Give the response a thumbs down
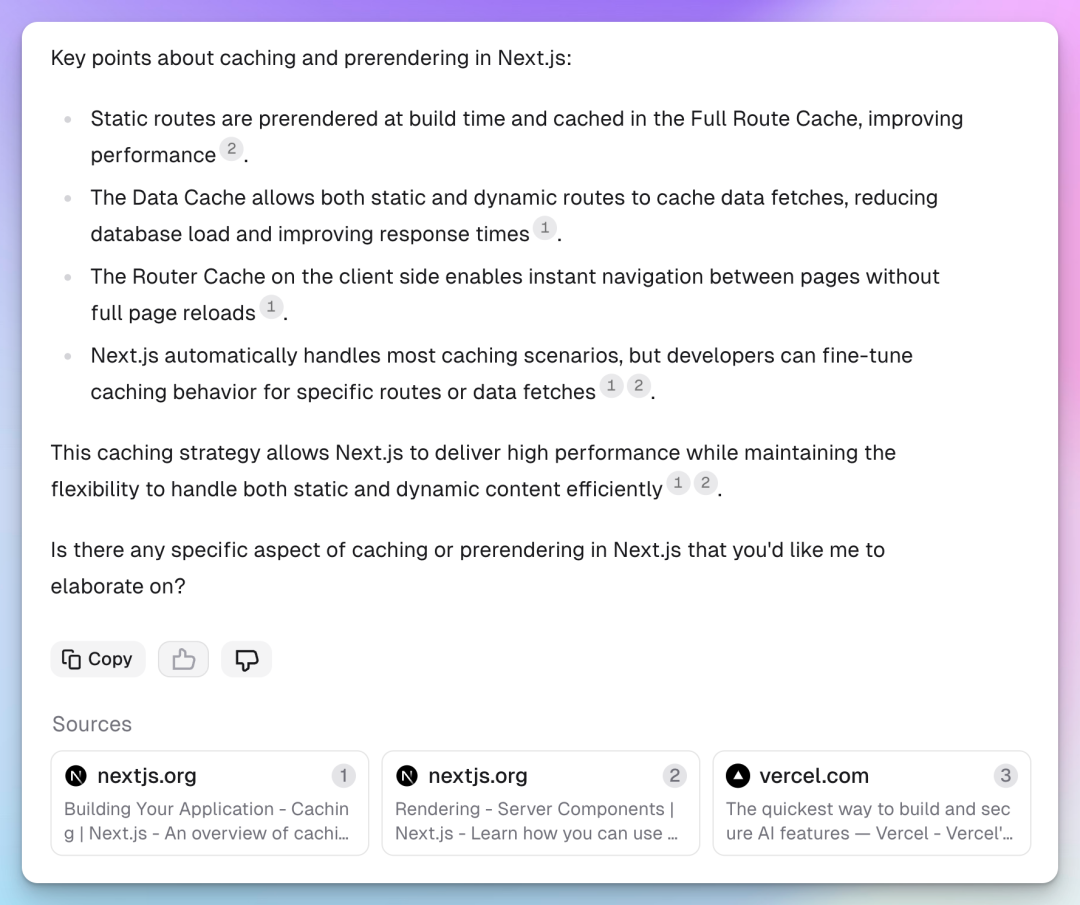1080x905 pixels. tap(246, 659)
